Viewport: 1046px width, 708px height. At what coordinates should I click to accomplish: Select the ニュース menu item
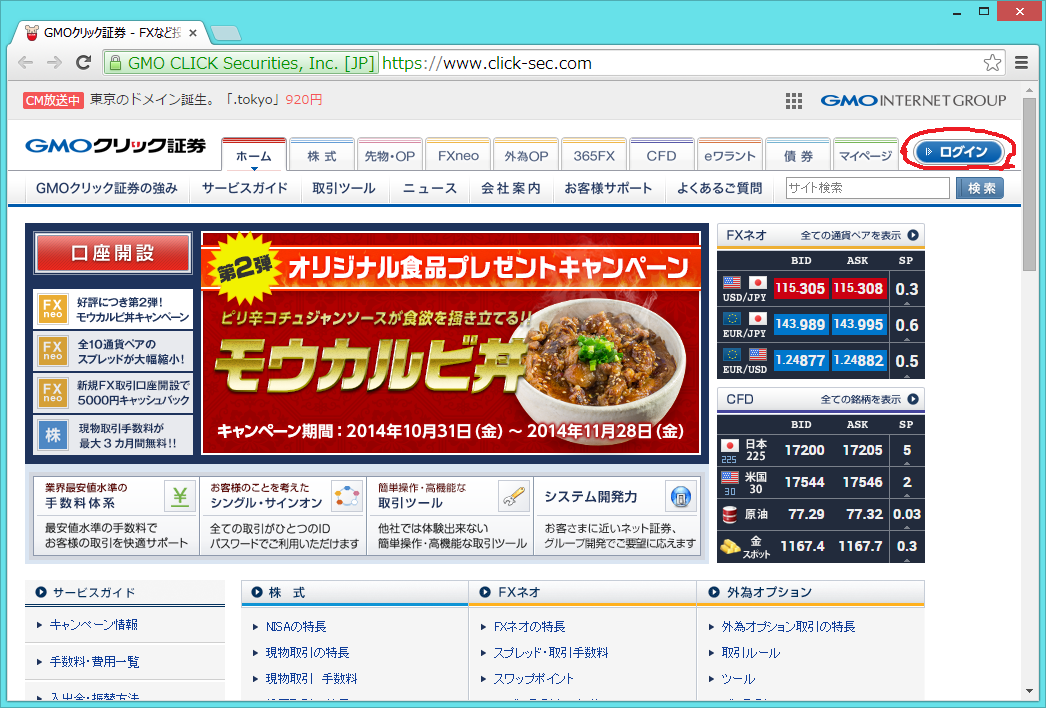[x=430, y=188]
